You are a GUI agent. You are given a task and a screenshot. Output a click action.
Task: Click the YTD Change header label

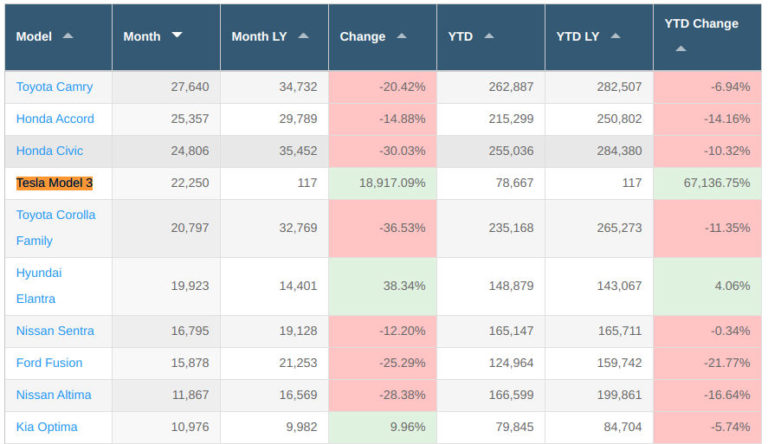coord(701,24)
